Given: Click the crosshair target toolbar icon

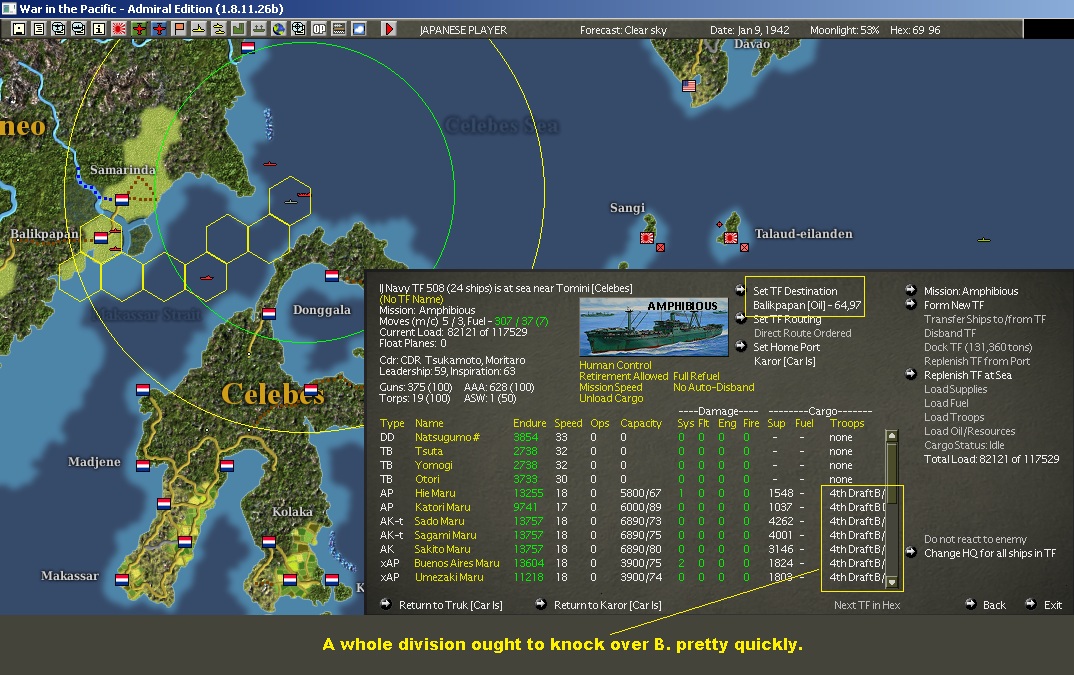Looking at the screenshot, I should [x=299, y=29].
